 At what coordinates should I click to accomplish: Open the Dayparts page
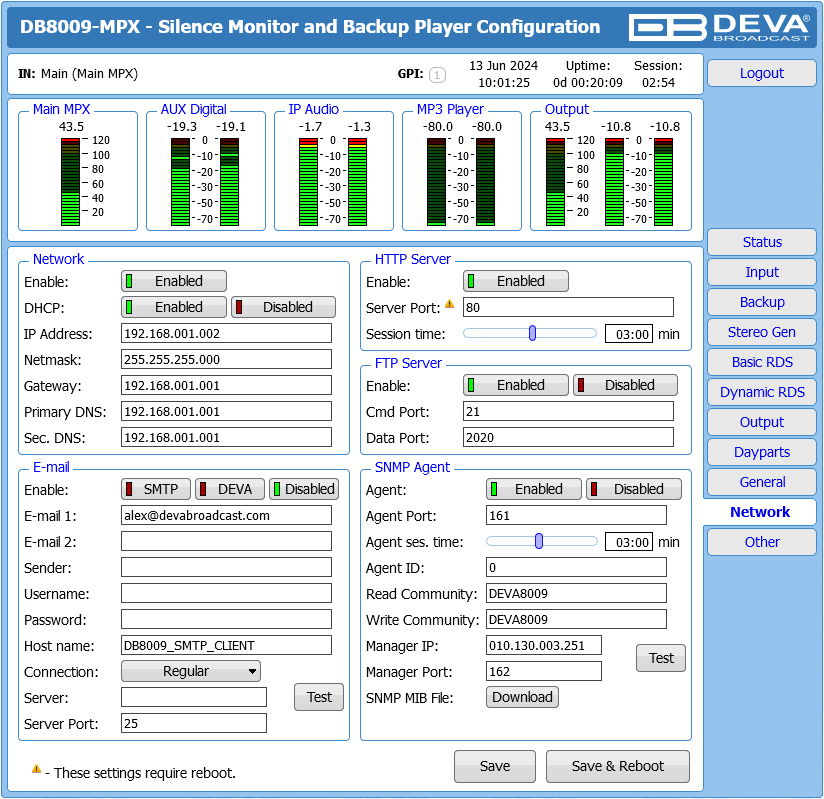pos(761,452)
